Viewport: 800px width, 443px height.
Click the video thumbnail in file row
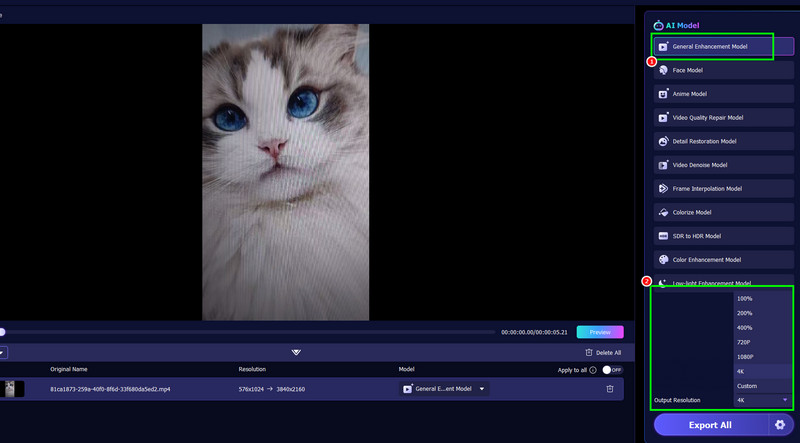(13, 389)
